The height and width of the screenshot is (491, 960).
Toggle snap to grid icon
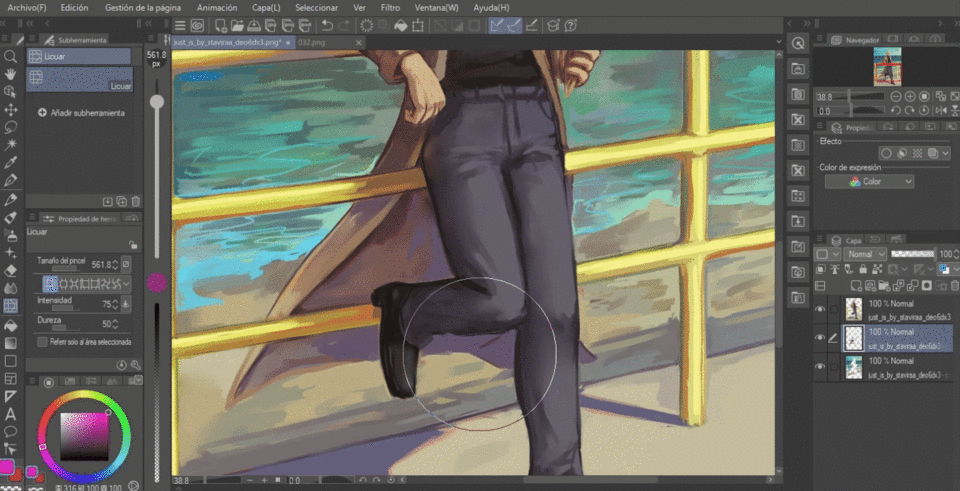tap(531, 26)
